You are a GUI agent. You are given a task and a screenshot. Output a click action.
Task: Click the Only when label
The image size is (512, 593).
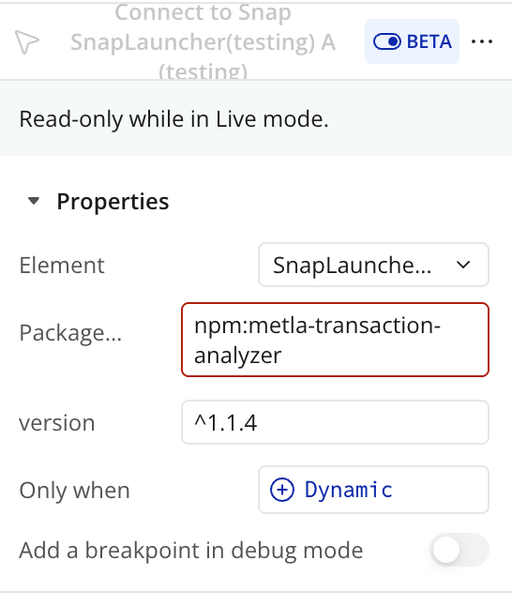(74, 490)
